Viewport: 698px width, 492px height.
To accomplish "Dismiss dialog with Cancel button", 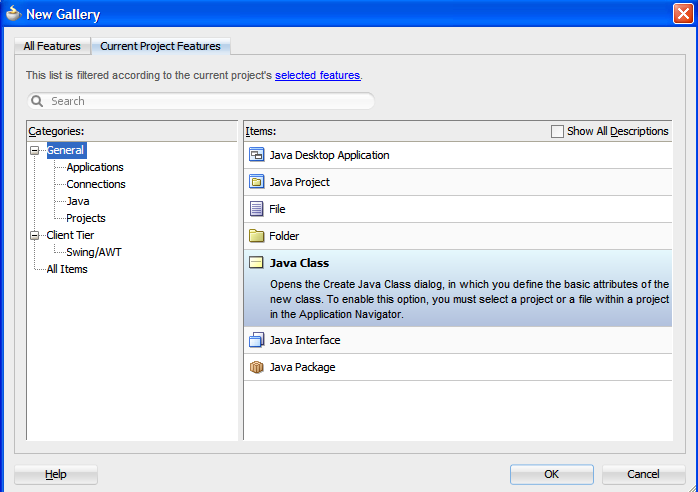I will (x=643, y=474).
